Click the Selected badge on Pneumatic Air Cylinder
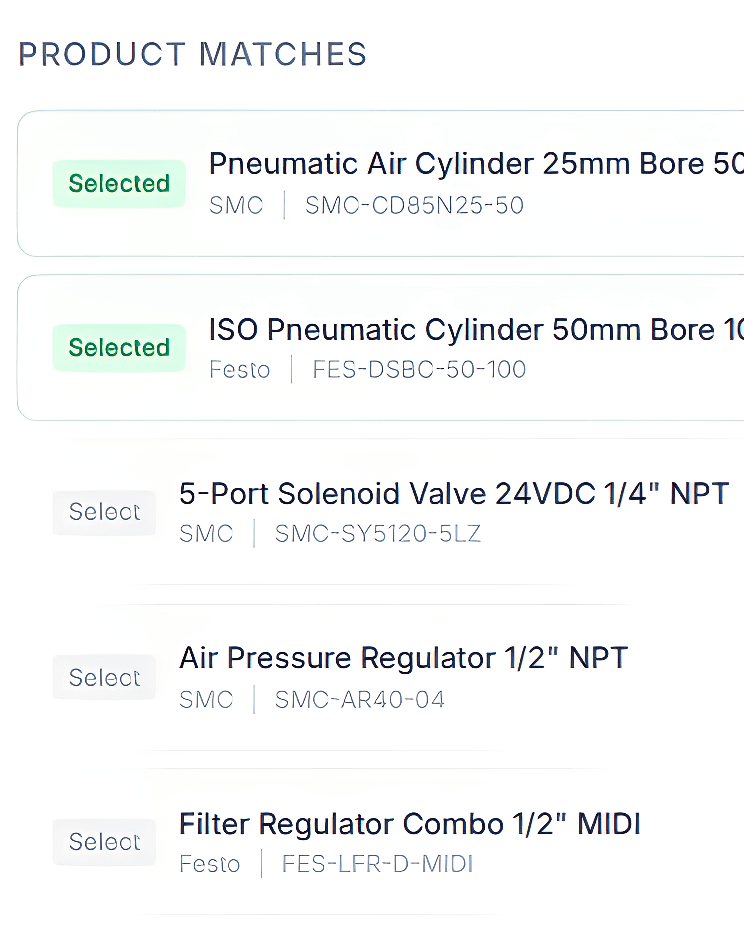This screenshot has height=938, width=744. [x=119, y=183]
